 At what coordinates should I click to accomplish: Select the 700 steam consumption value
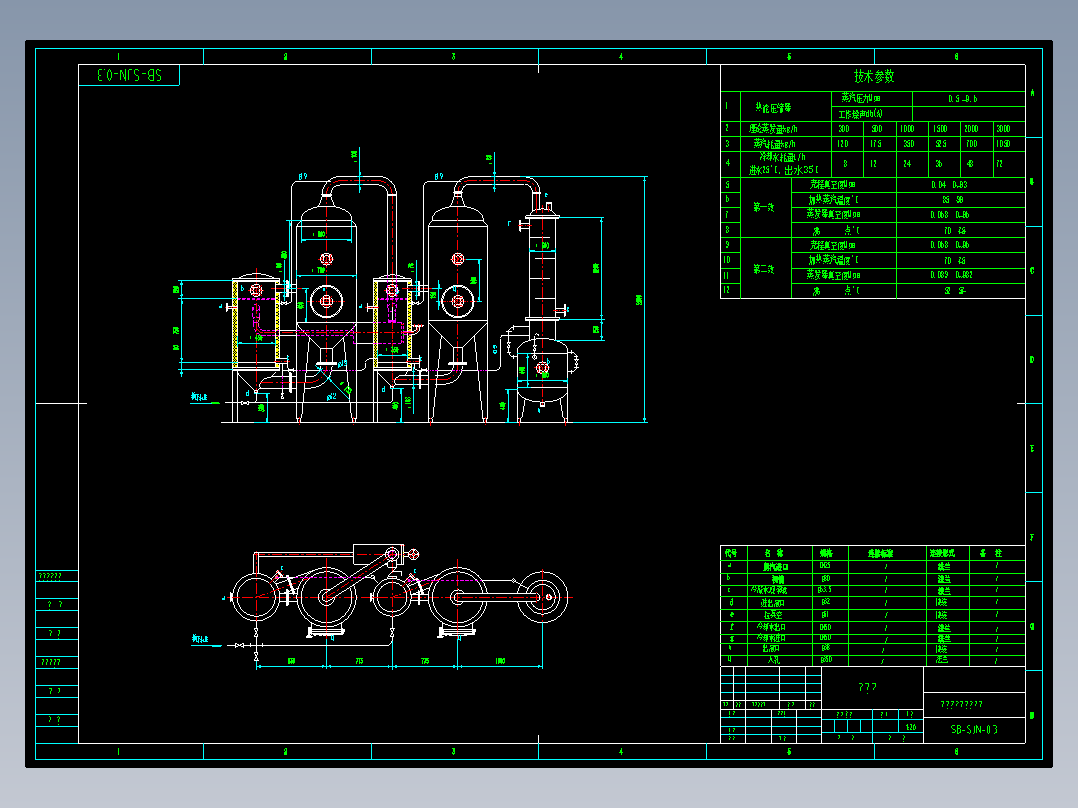tap(971, 144)
